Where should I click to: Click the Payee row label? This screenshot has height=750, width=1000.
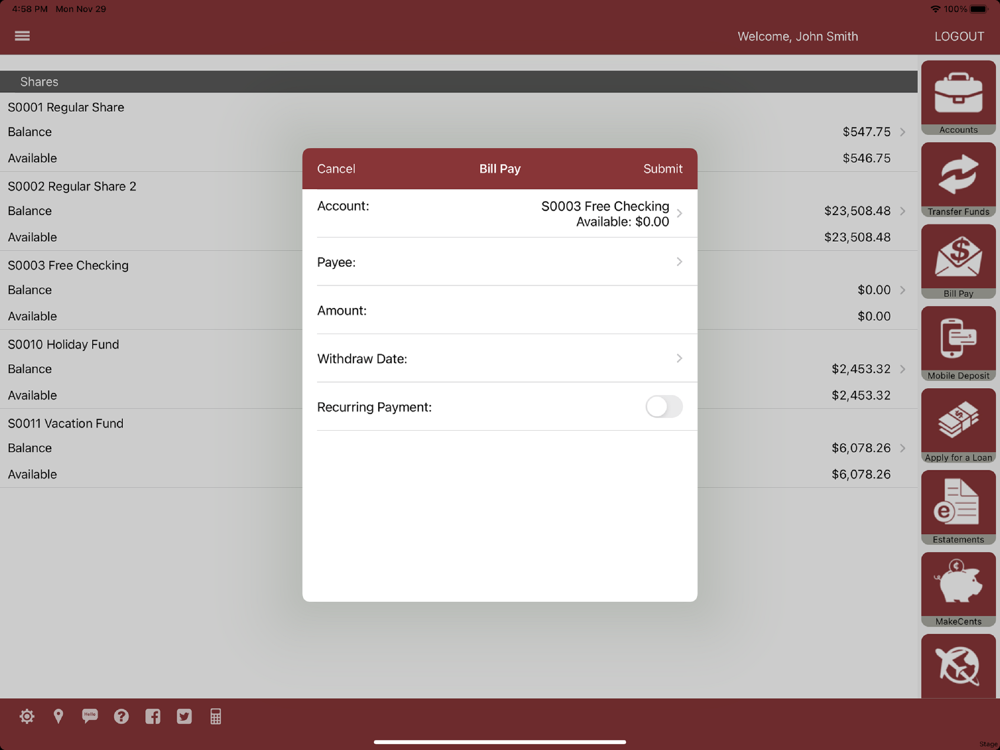[336, 262]
